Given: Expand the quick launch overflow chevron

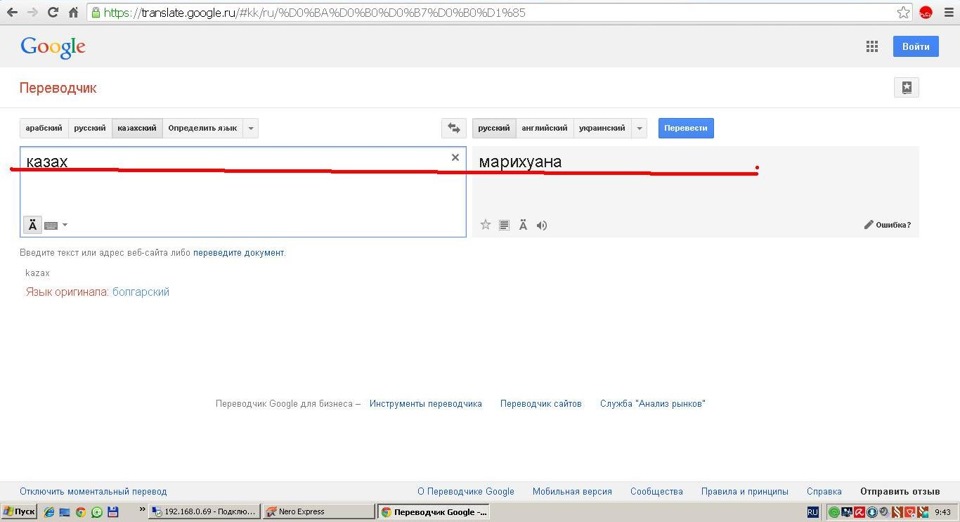Looking at the screenshot, I should [143, 509].
